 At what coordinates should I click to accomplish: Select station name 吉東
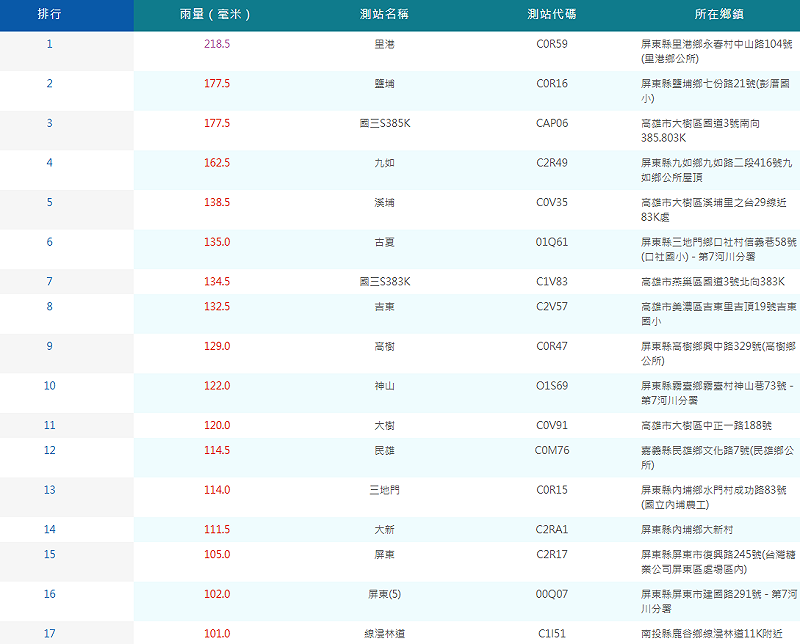[385, 307]
